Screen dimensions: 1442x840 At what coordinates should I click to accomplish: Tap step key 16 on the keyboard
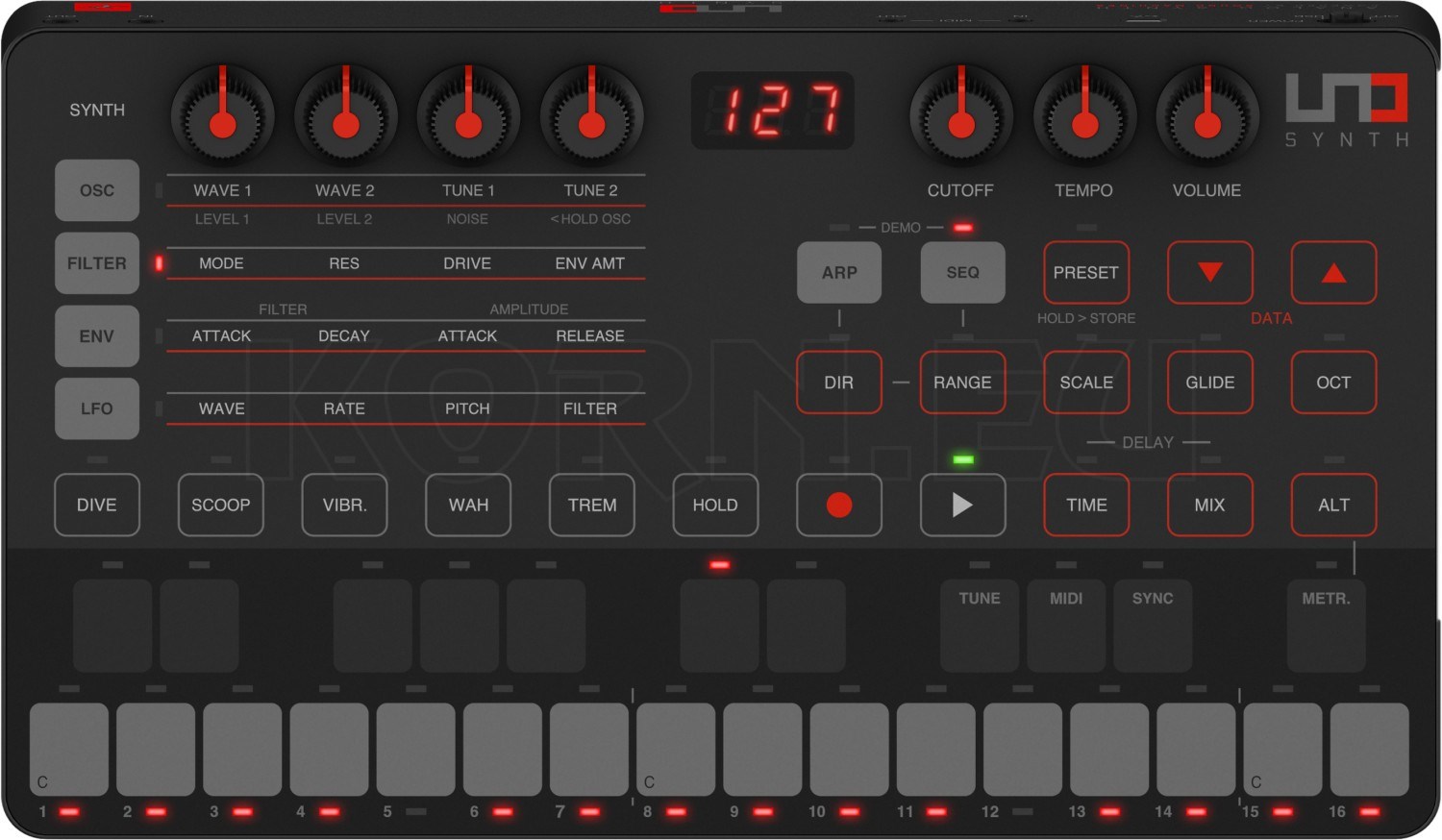tap(1370, 750)
